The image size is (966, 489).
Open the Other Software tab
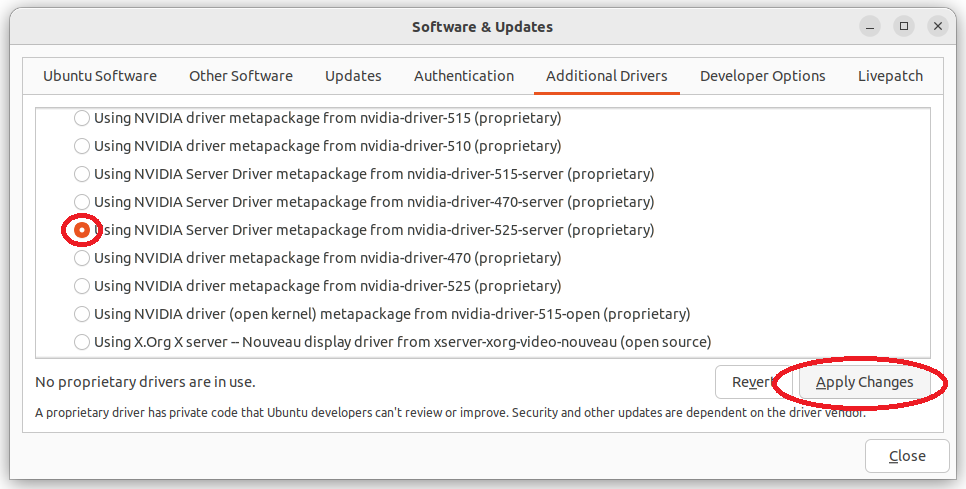[x=241, y=76]
